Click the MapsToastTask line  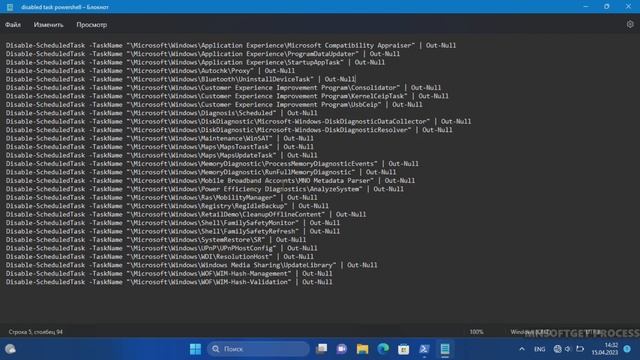coord(160,147)
